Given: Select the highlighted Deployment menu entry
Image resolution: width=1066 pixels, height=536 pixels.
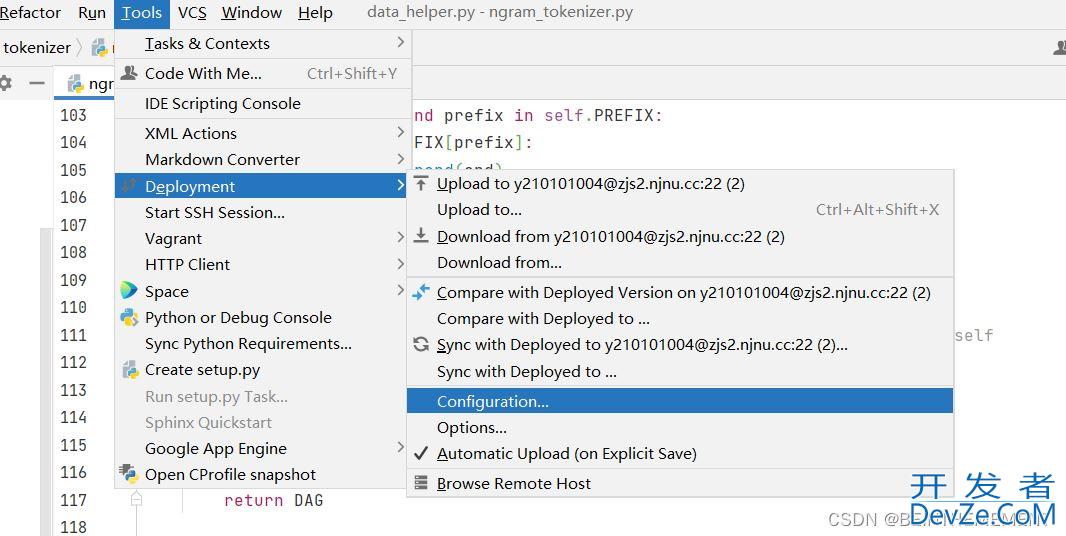Looking at the screenshot, I should pyautogui.click(x=261, y=186).
